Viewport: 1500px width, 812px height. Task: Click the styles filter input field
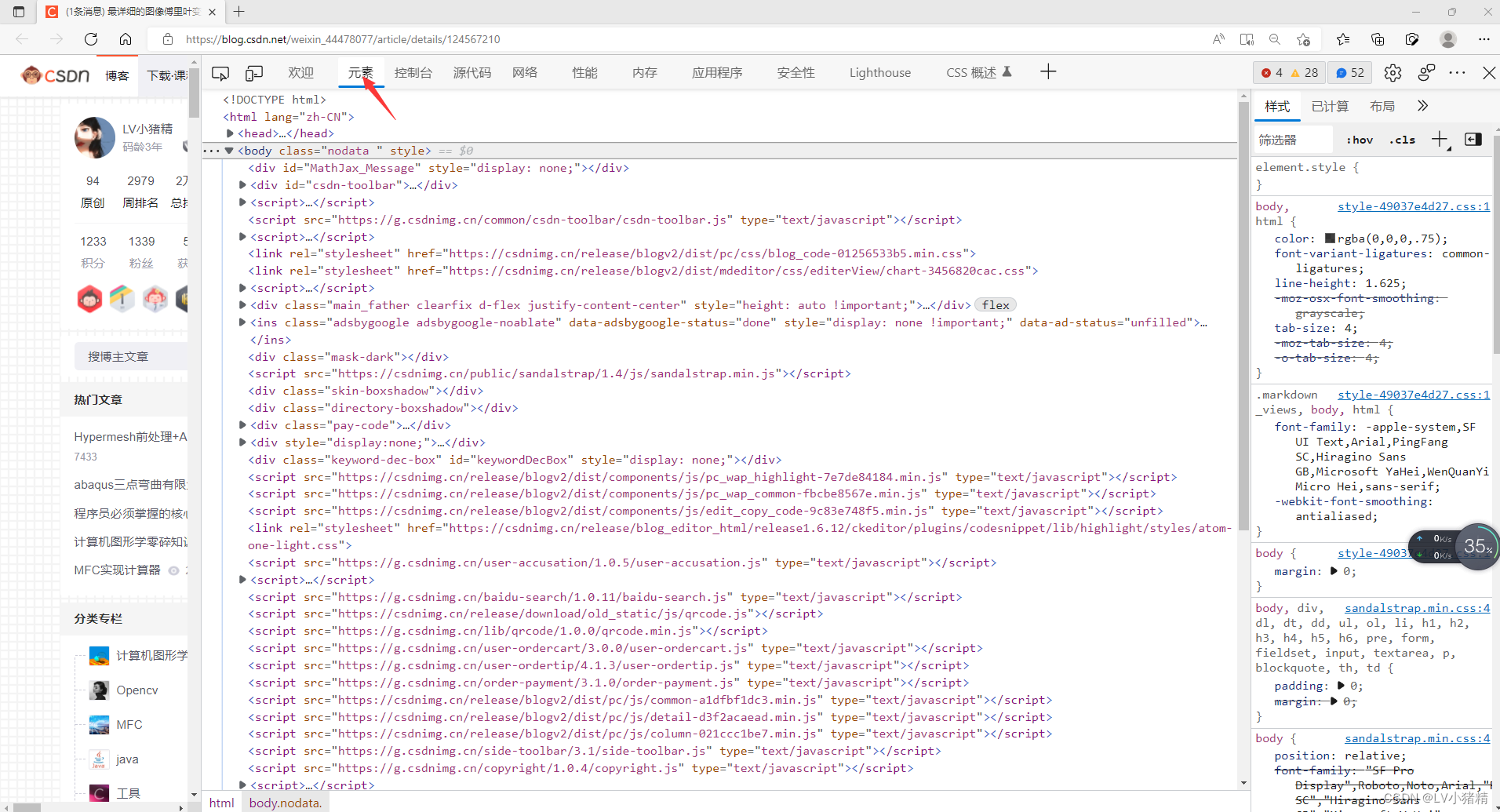(x=1294, y=140)
